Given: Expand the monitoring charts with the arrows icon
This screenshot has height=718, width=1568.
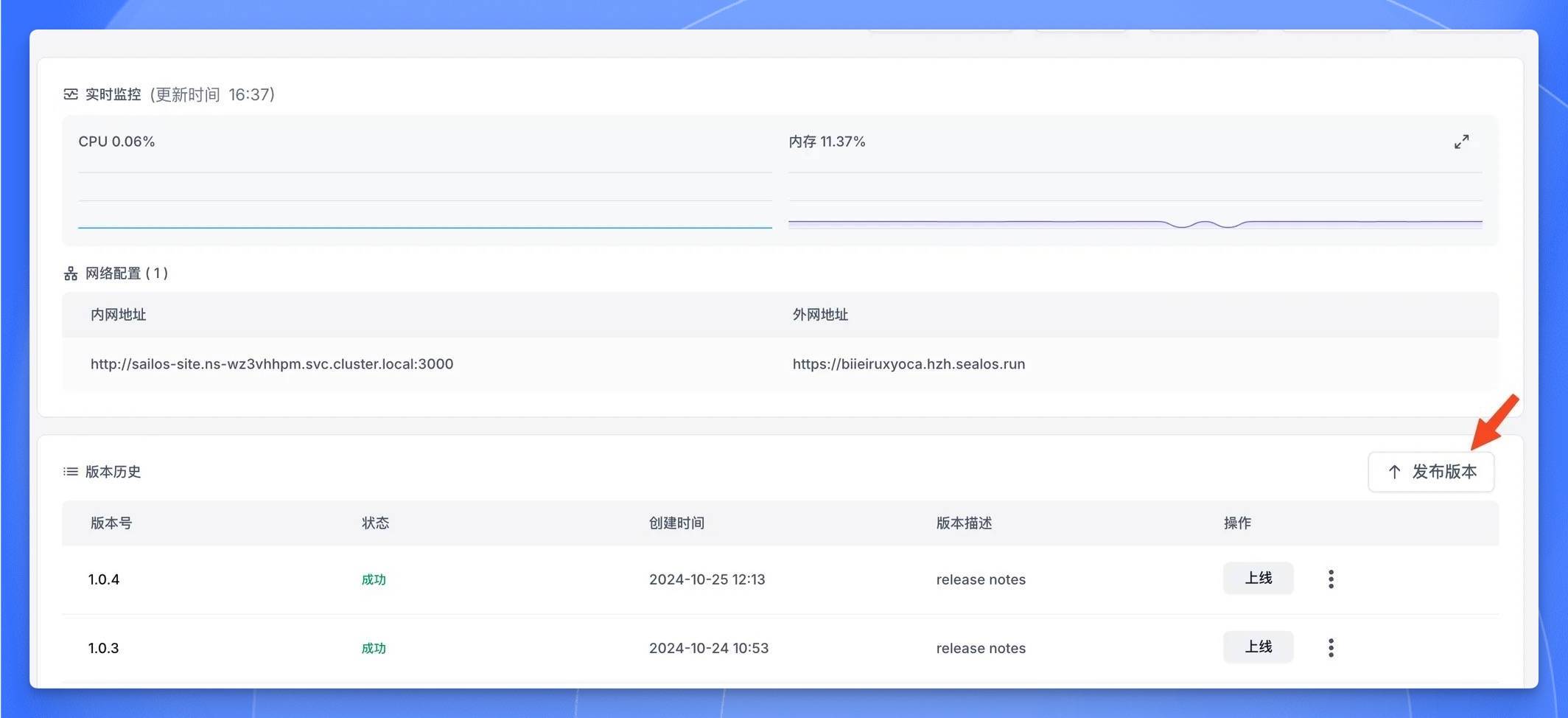Looking at the screenshot, I should 1461,142.
